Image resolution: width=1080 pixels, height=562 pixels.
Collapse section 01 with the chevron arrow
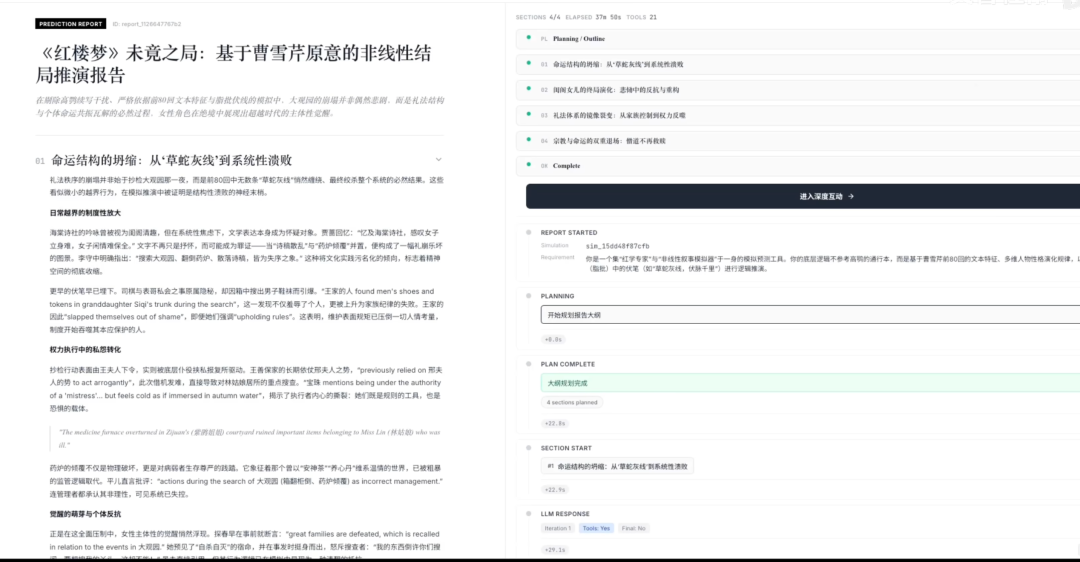point(439,160)
